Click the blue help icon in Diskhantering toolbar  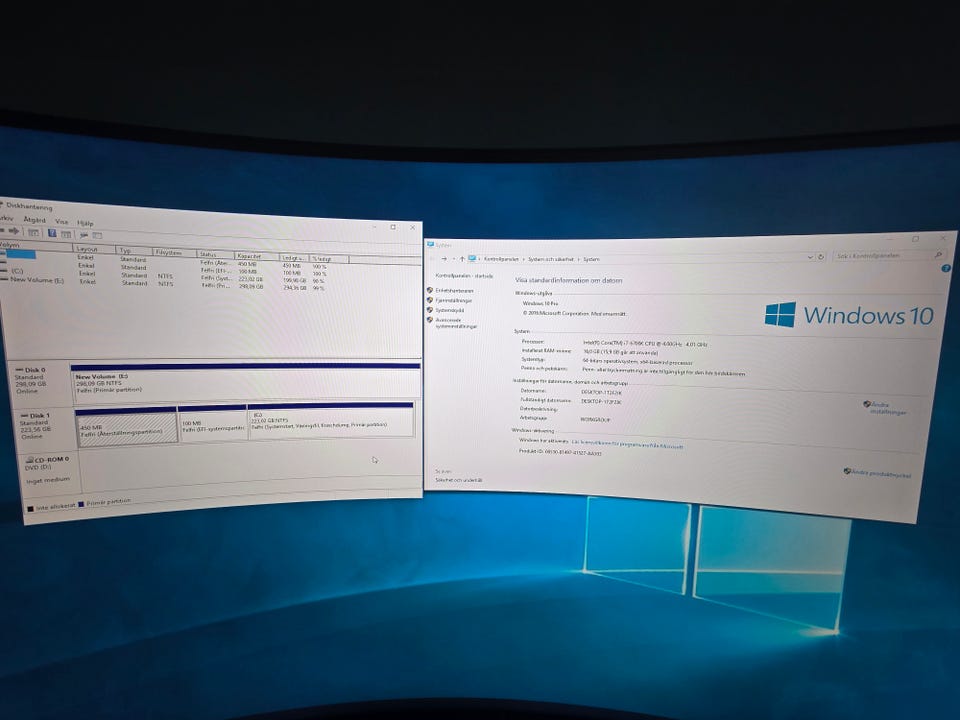[52, 233]
